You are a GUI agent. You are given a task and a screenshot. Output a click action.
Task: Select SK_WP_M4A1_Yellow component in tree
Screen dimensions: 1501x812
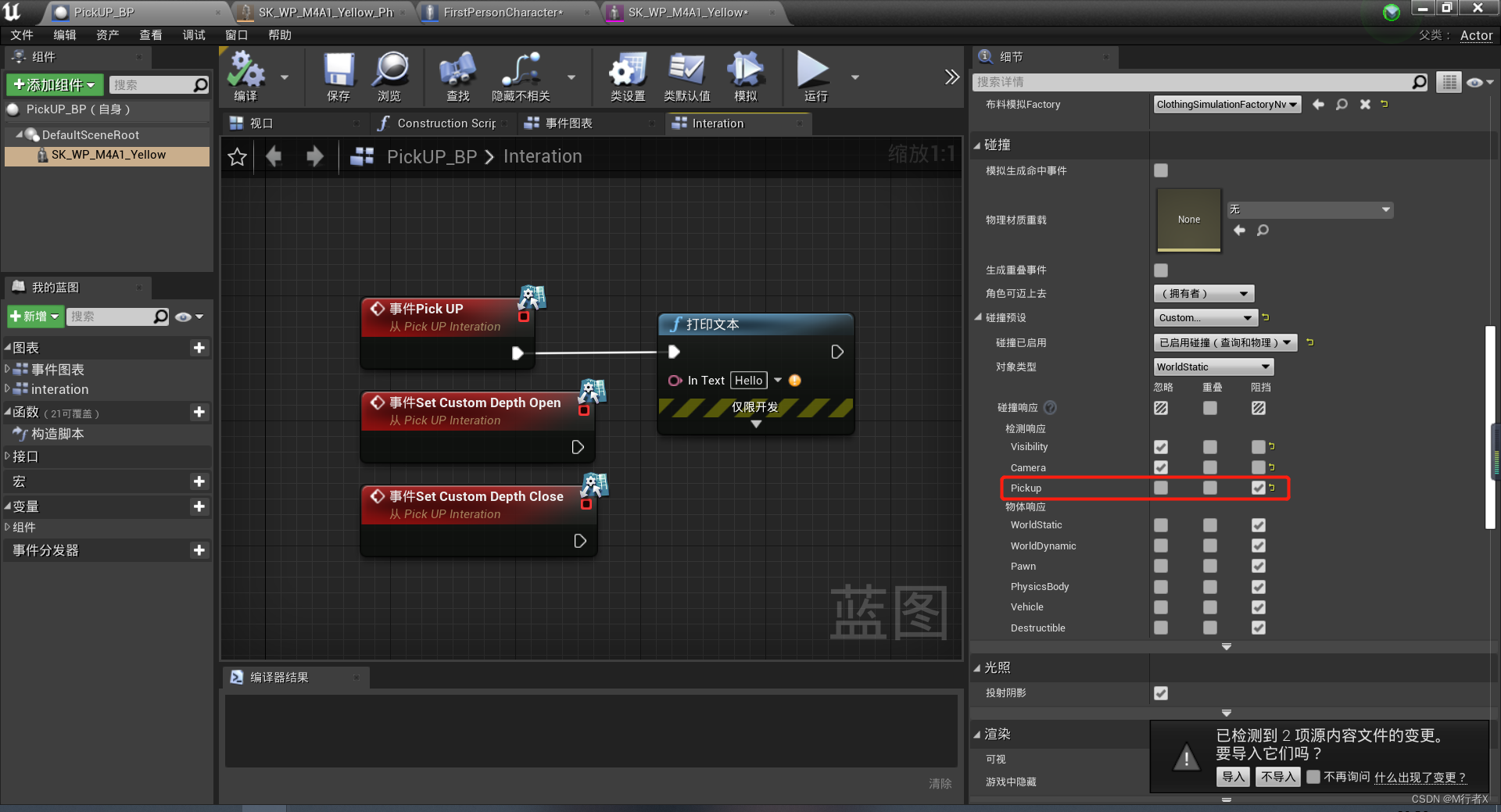(x=107, y=155)
